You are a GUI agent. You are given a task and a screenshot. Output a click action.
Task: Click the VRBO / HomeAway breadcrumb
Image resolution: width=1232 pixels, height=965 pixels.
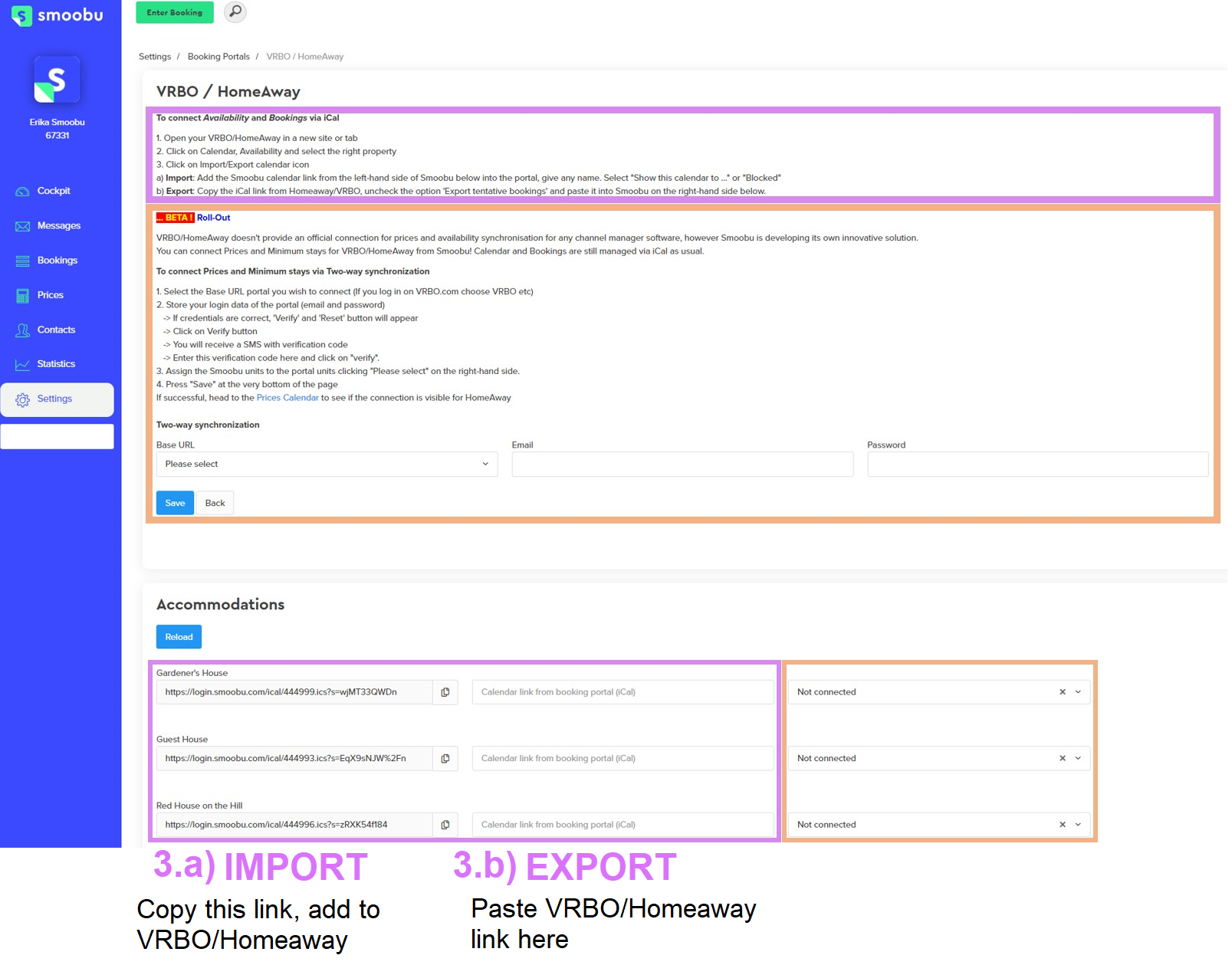coord(305,57)
